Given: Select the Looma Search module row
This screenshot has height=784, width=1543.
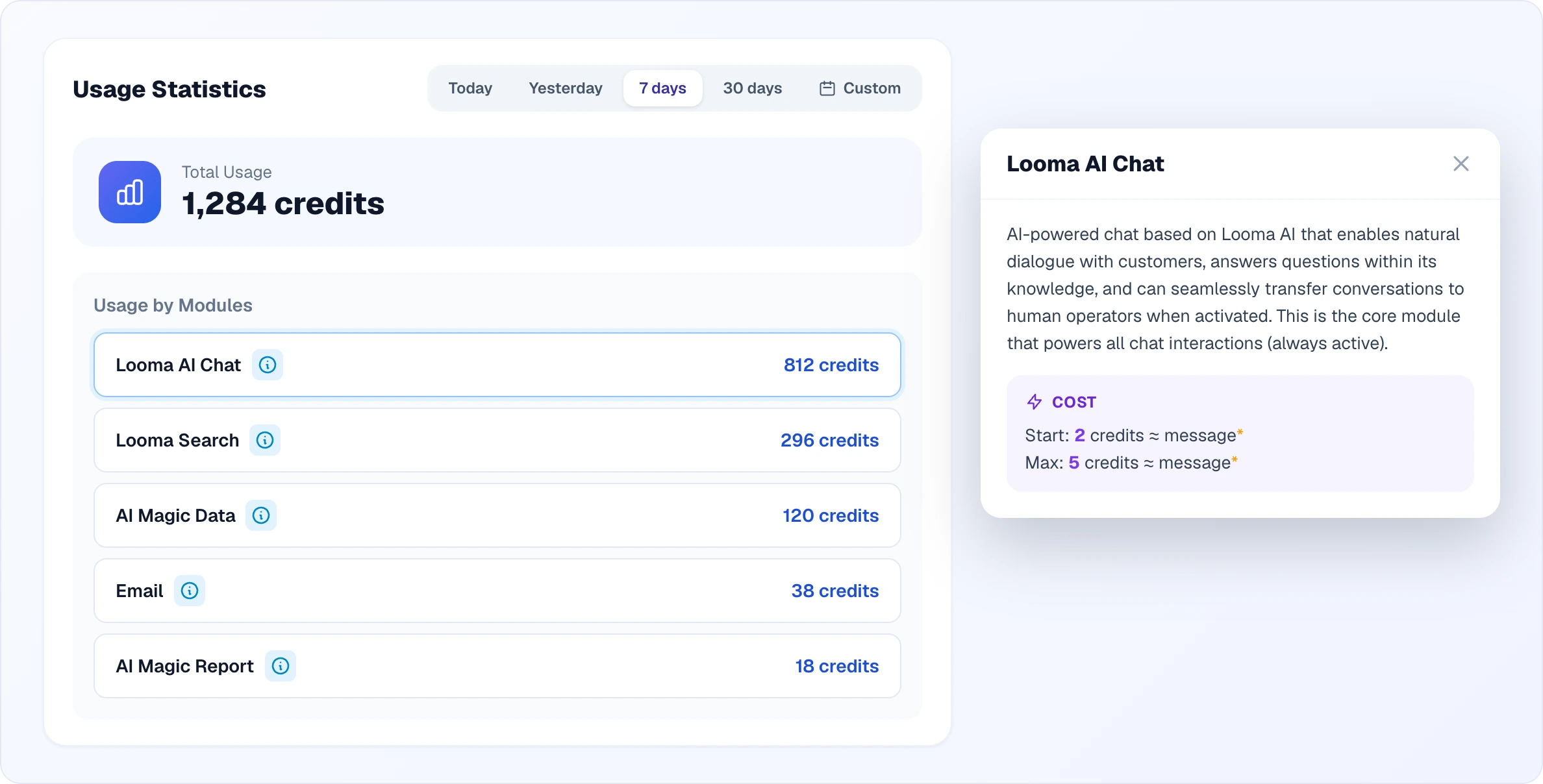Looking at the screenshot, I should click(497, 440).
